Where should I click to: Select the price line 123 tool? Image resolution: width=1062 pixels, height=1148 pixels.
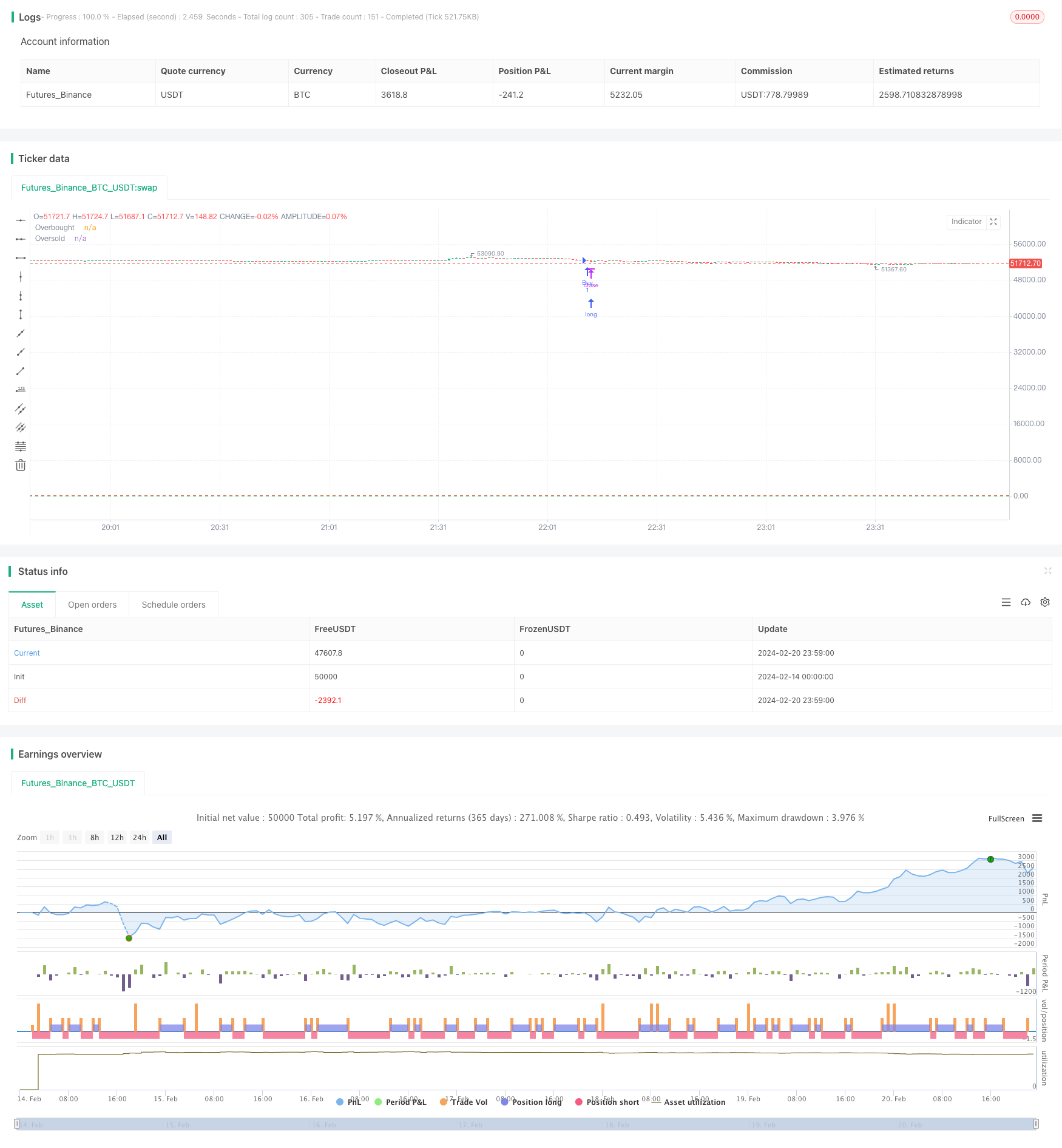[21, 390]
